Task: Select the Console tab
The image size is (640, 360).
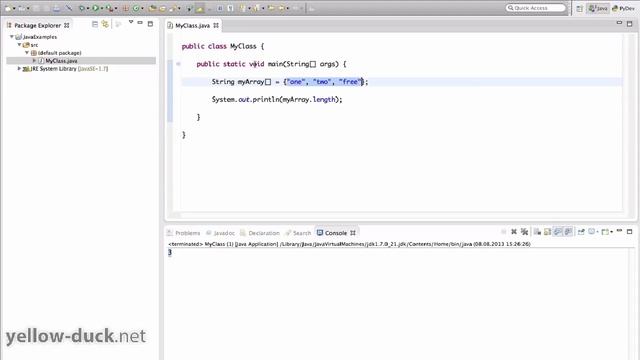Action: pos(336,233)
